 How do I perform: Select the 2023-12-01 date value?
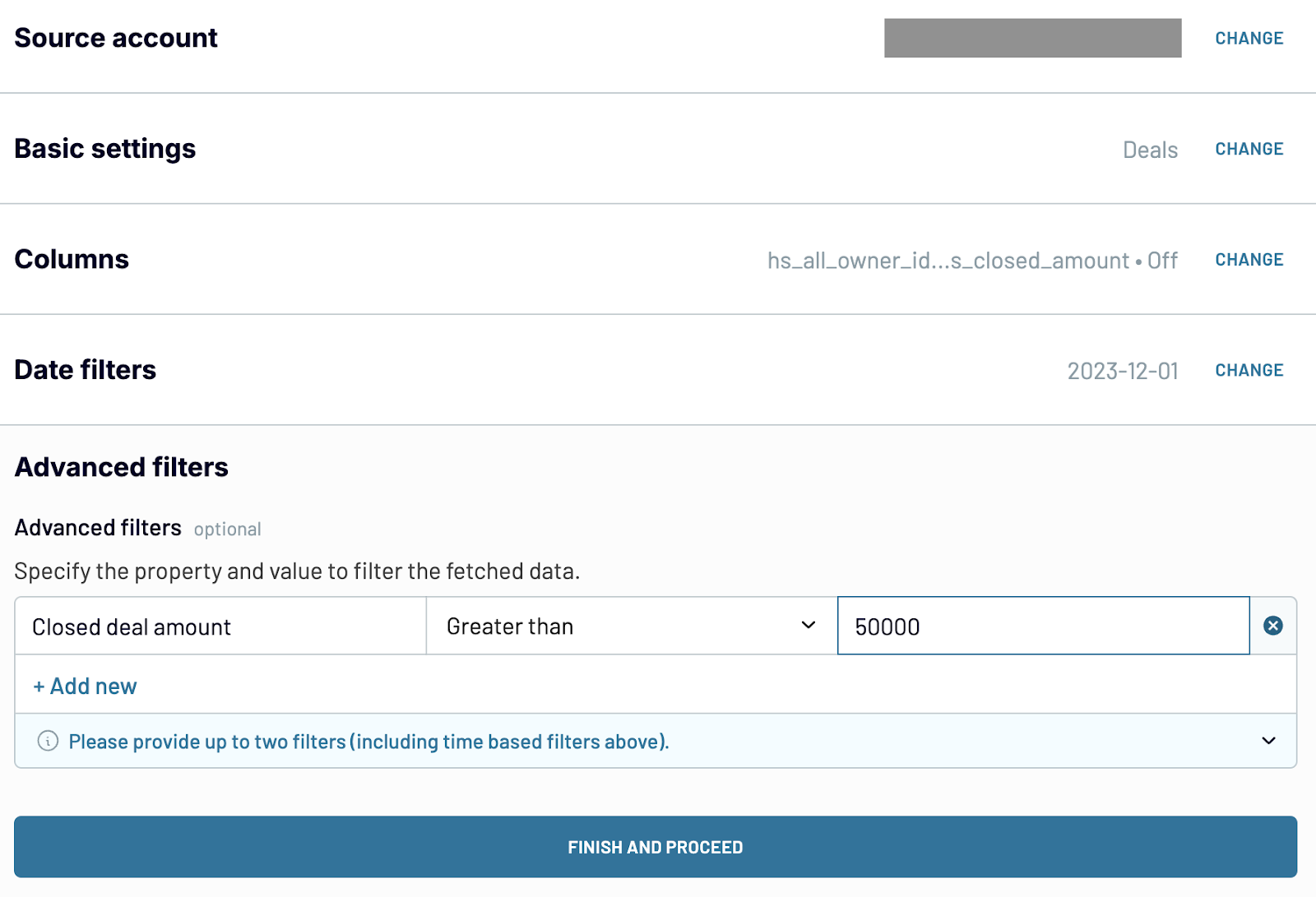1124,370
